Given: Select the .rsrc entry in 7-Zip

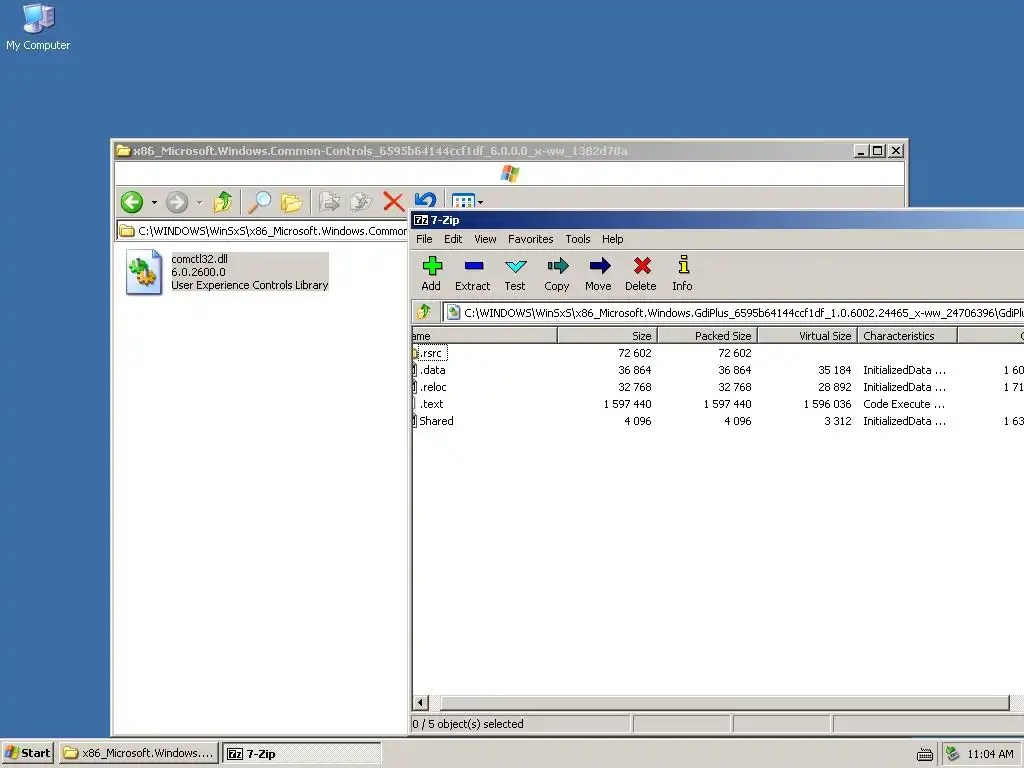Looking at the screenshot, I should coord(431,353).
